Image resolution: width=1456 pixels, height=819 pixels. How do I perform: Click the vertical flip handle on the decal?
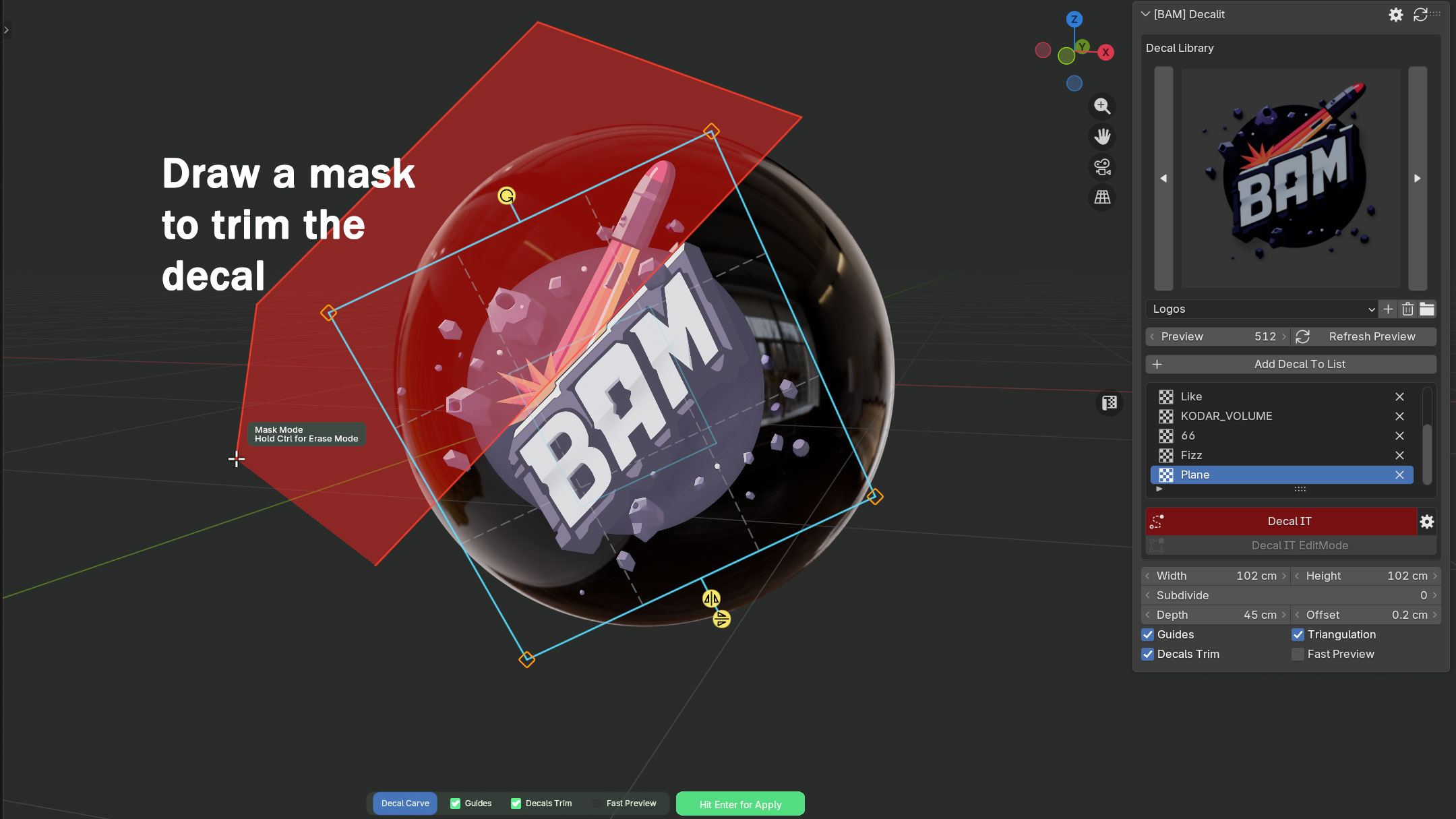click(721, 619)
